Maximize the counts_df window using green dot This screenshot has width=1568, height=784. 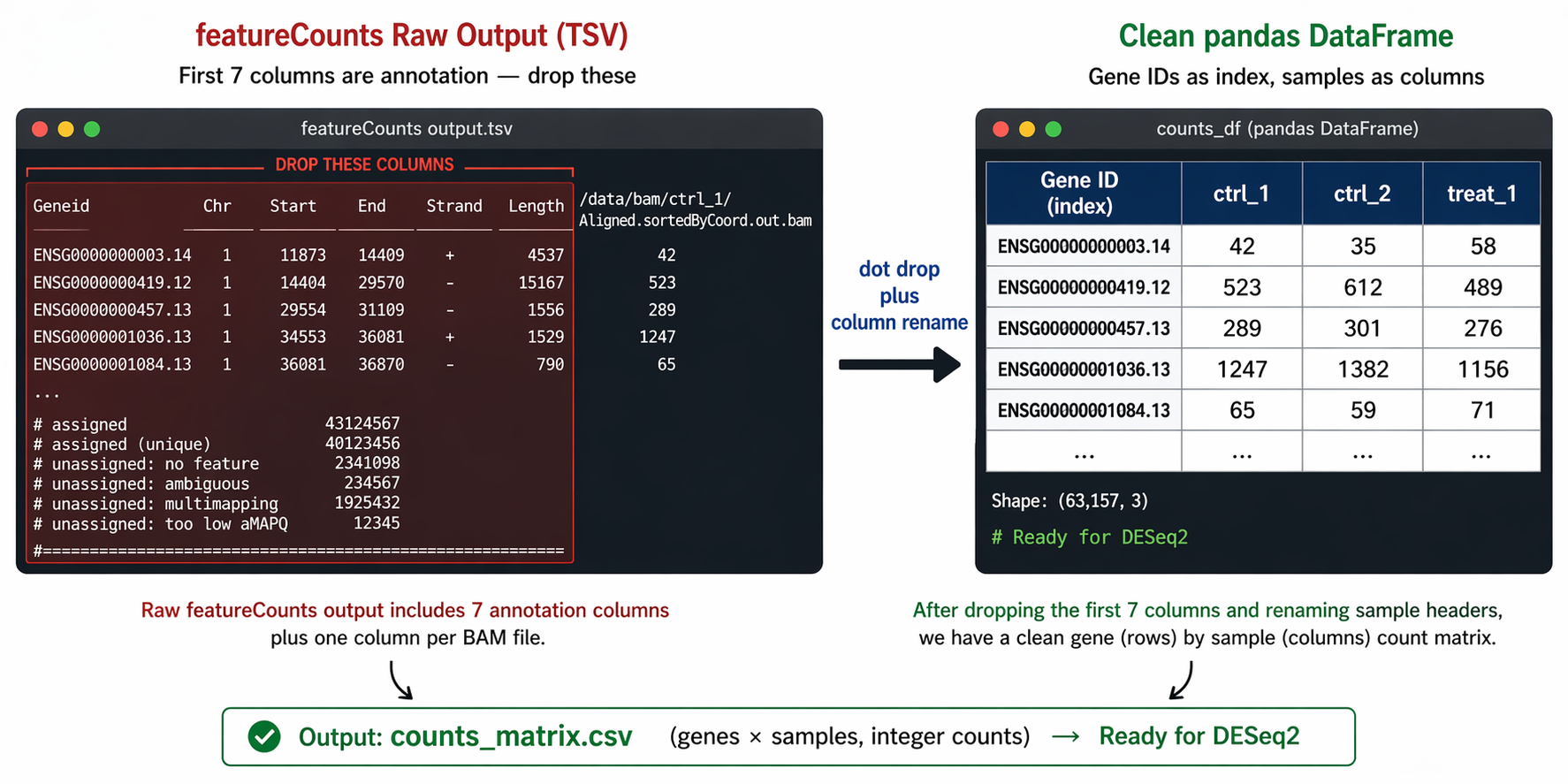pos(1054,129)
